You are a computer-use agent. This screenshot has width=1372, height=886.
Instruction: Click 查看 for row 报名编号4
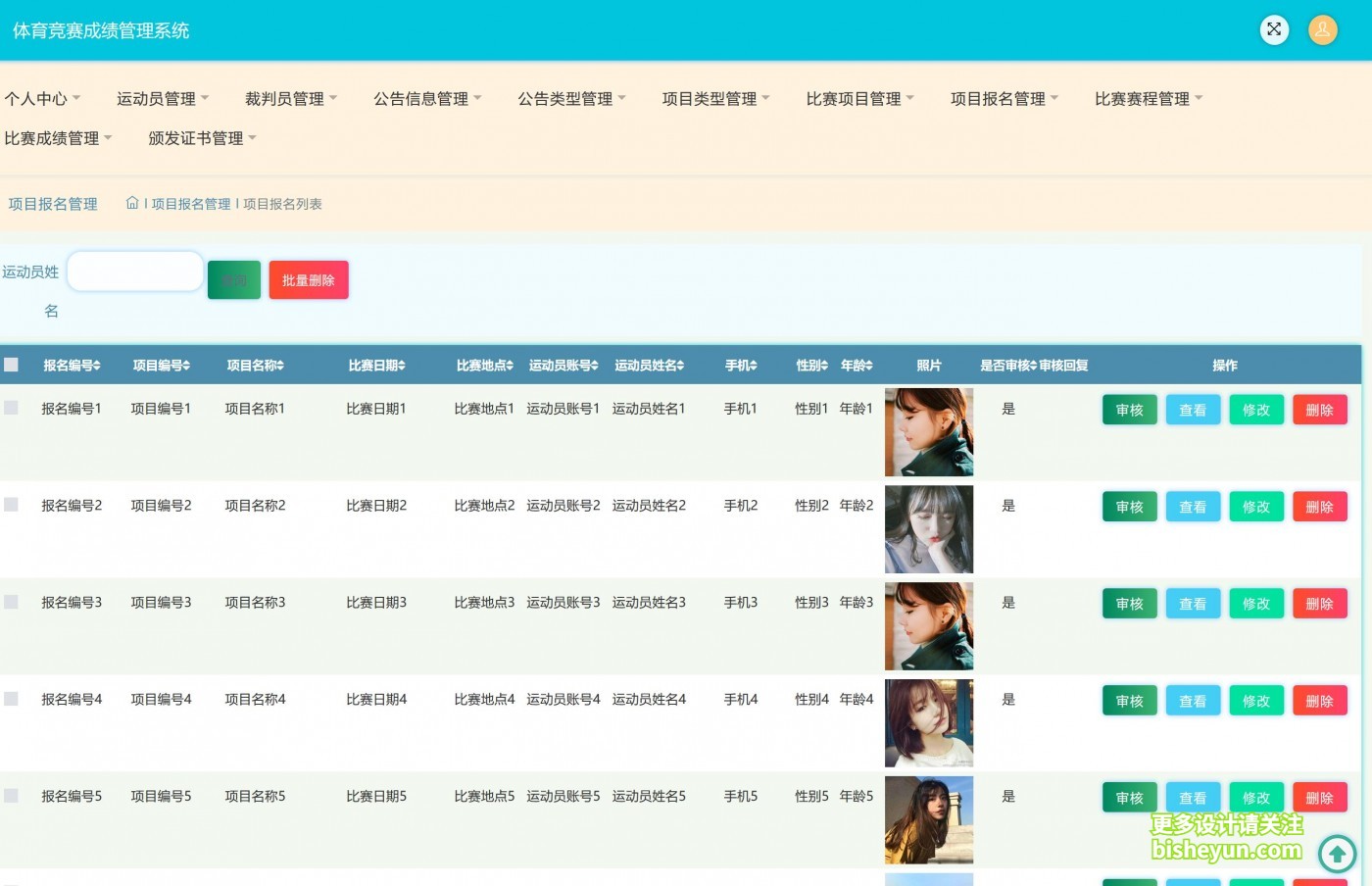point(1193,701)
